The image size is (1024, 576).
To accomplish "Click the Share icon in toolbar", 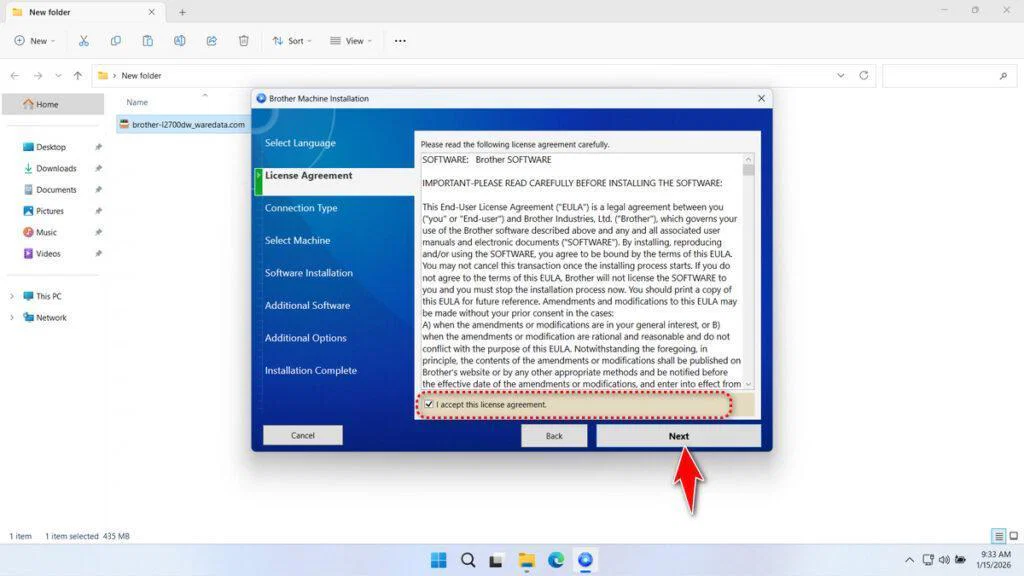I will [x=212, y=41].
